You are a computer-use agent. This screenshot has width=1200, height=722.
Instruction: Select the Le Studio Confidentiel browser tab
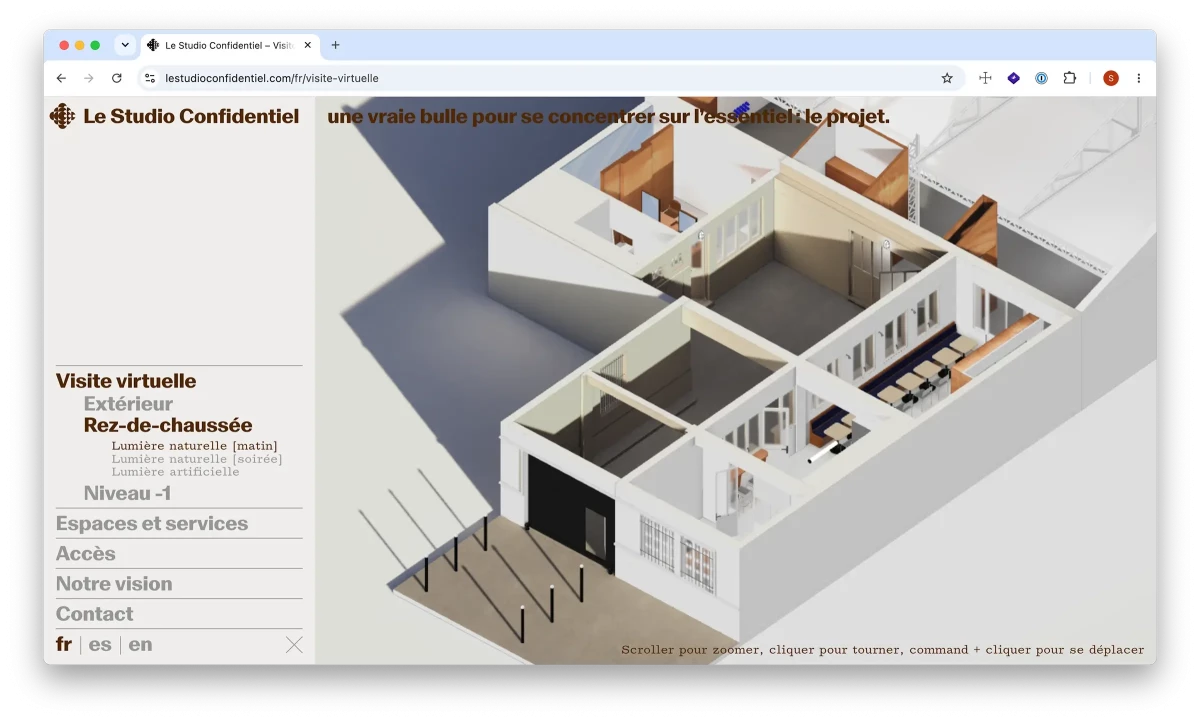click(x=229, y=45)
